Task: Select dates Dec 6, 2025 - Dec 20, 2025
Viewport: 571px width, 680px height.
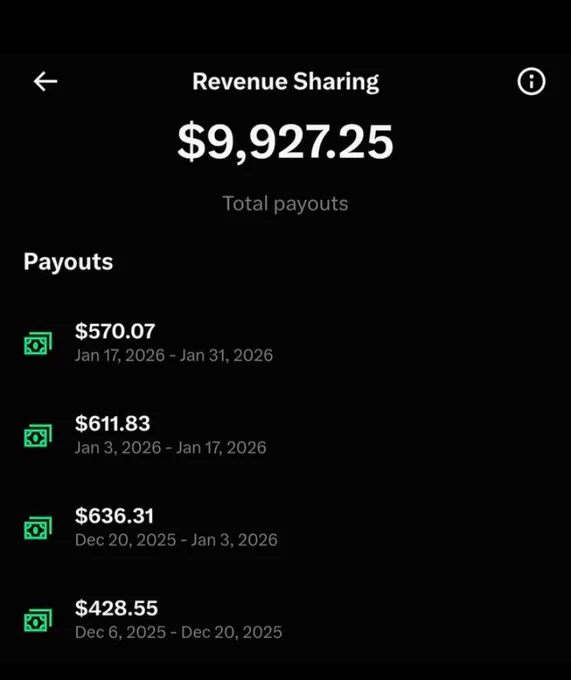Action: click(x=179, y=633)
